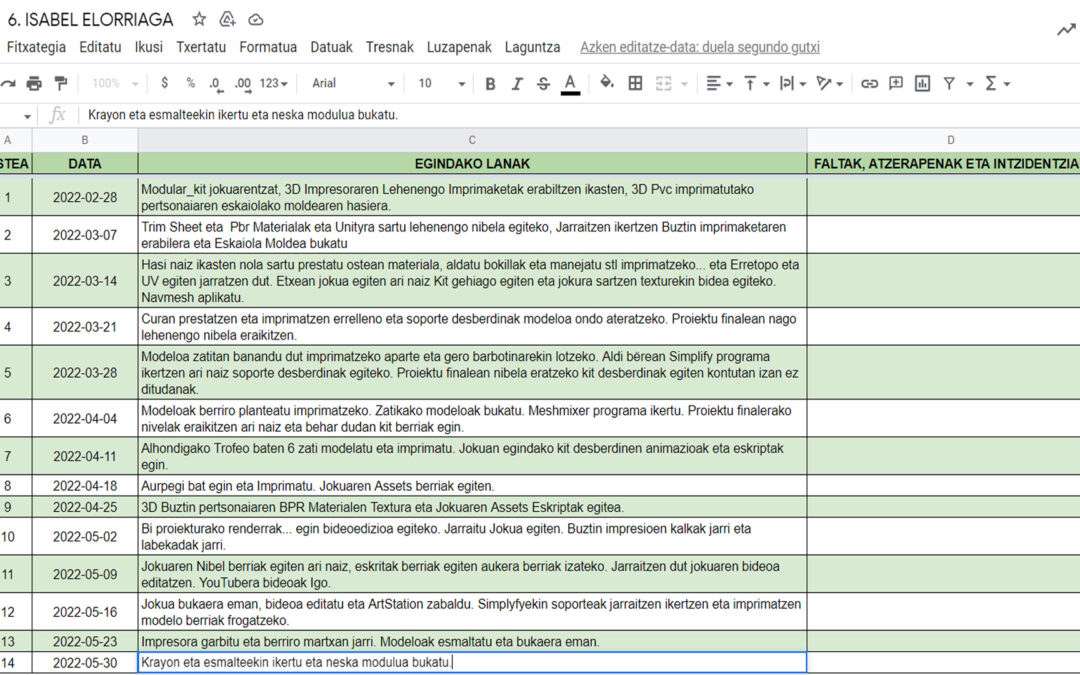Open the functions sigma menu
The height and width of the screenshot is (675, 1080).
tap(997, 83)
